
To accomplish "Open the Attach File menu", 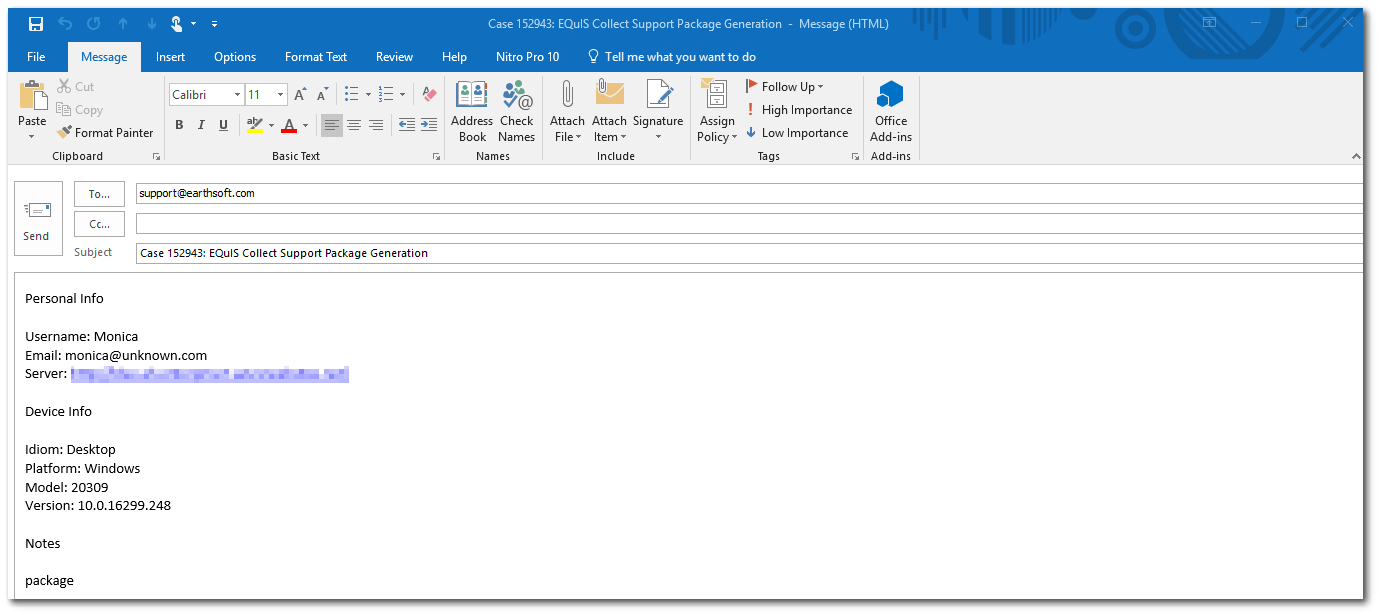I will coord(567,111).
